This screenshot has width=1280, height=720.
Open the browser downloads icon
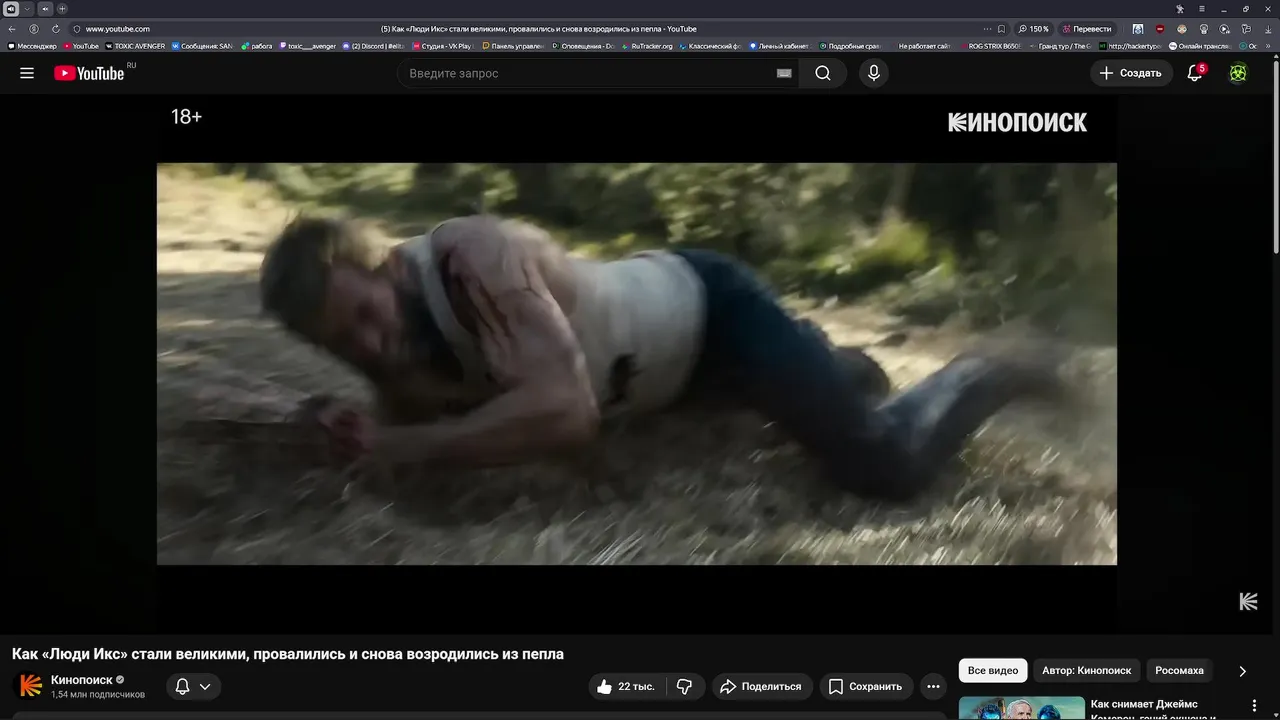[1269, 29]
